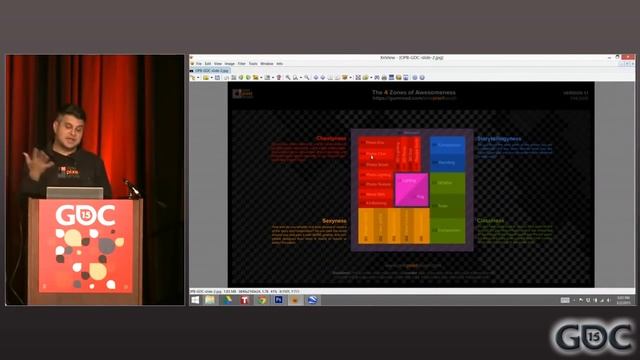Screen dimensions: 640x360
Task: Open Google Chrome from the taskbar
Action: pos(262,300)
